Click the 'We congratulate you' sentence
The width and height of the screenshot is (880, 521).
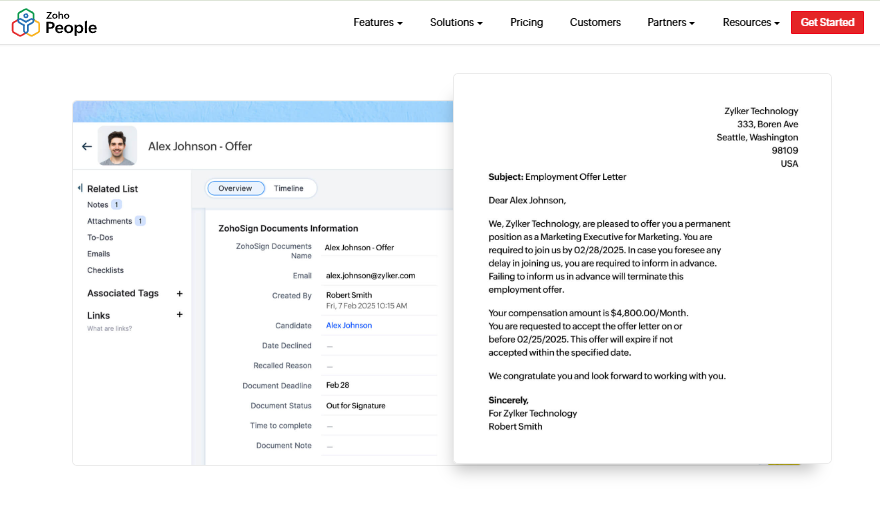[607, 376]
